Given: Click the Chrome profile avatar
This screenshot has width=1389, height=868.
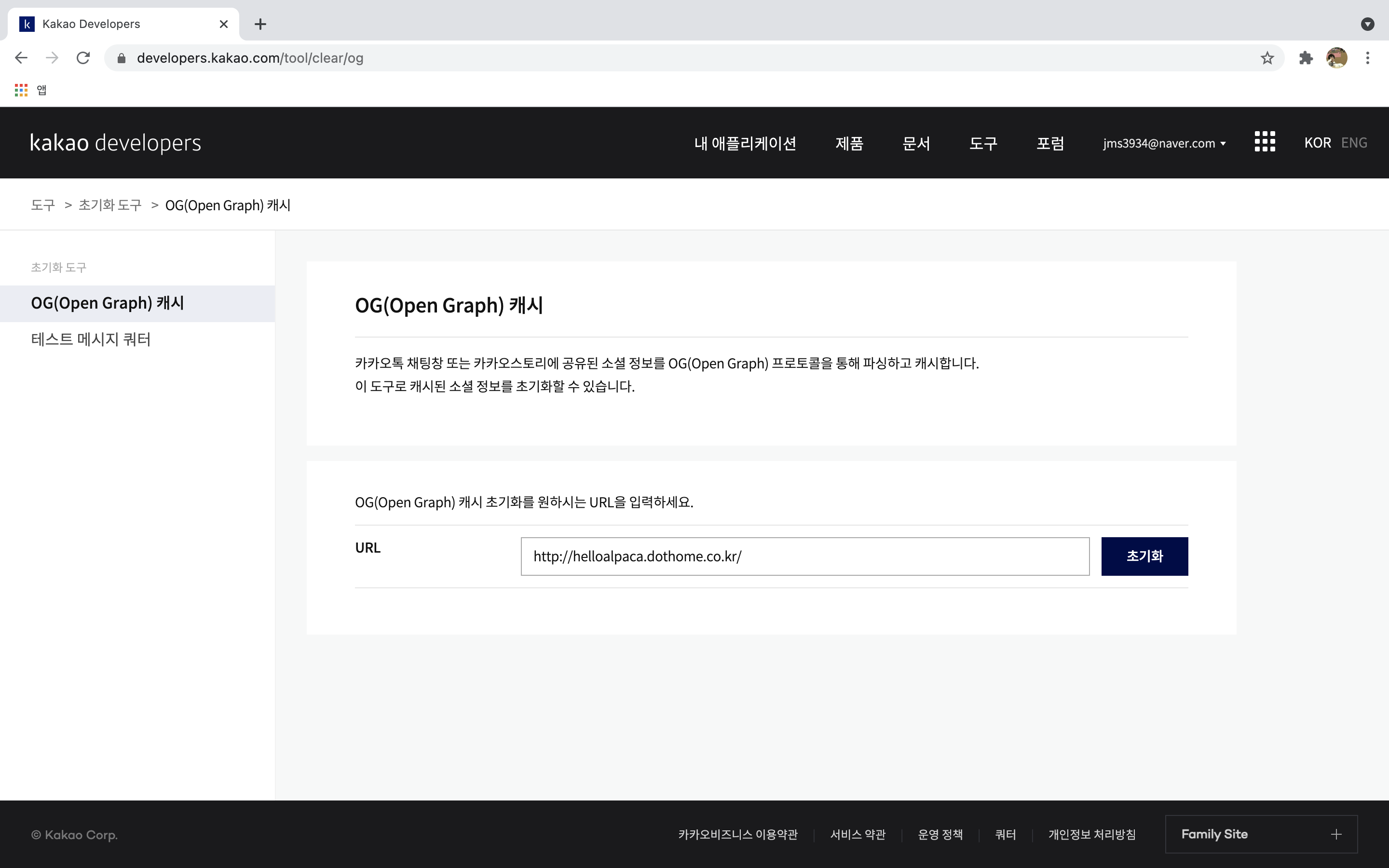Looking at the screenshot, I should 1336,58.
